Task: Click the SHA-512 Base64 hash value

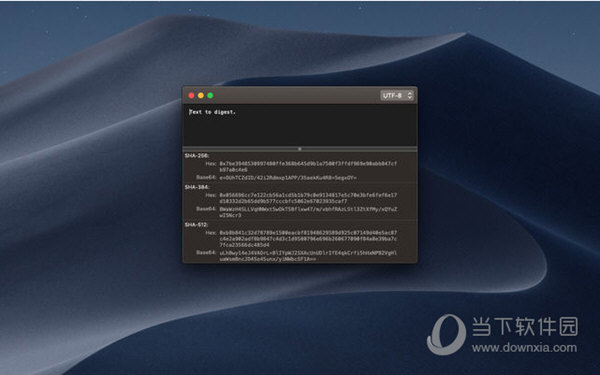Action: [x=308, y=256]
